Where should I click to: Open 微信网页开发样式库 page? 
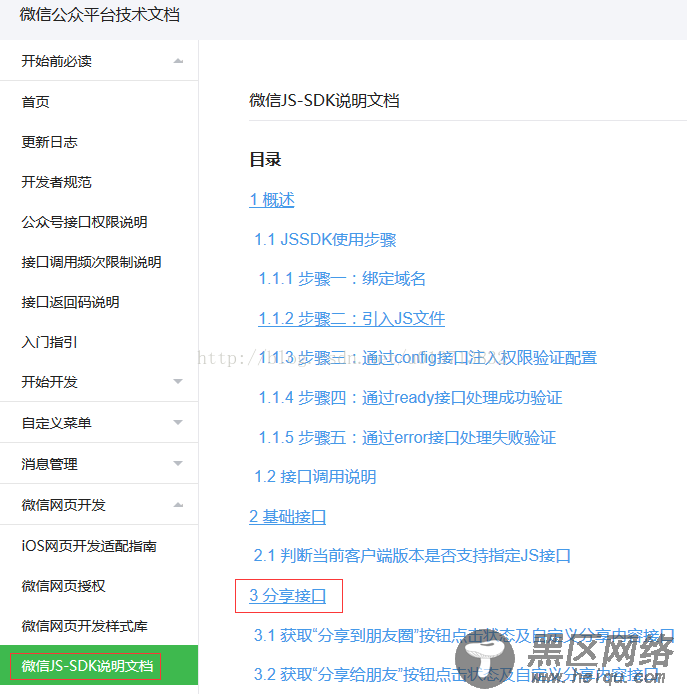(x=85, y=626)
